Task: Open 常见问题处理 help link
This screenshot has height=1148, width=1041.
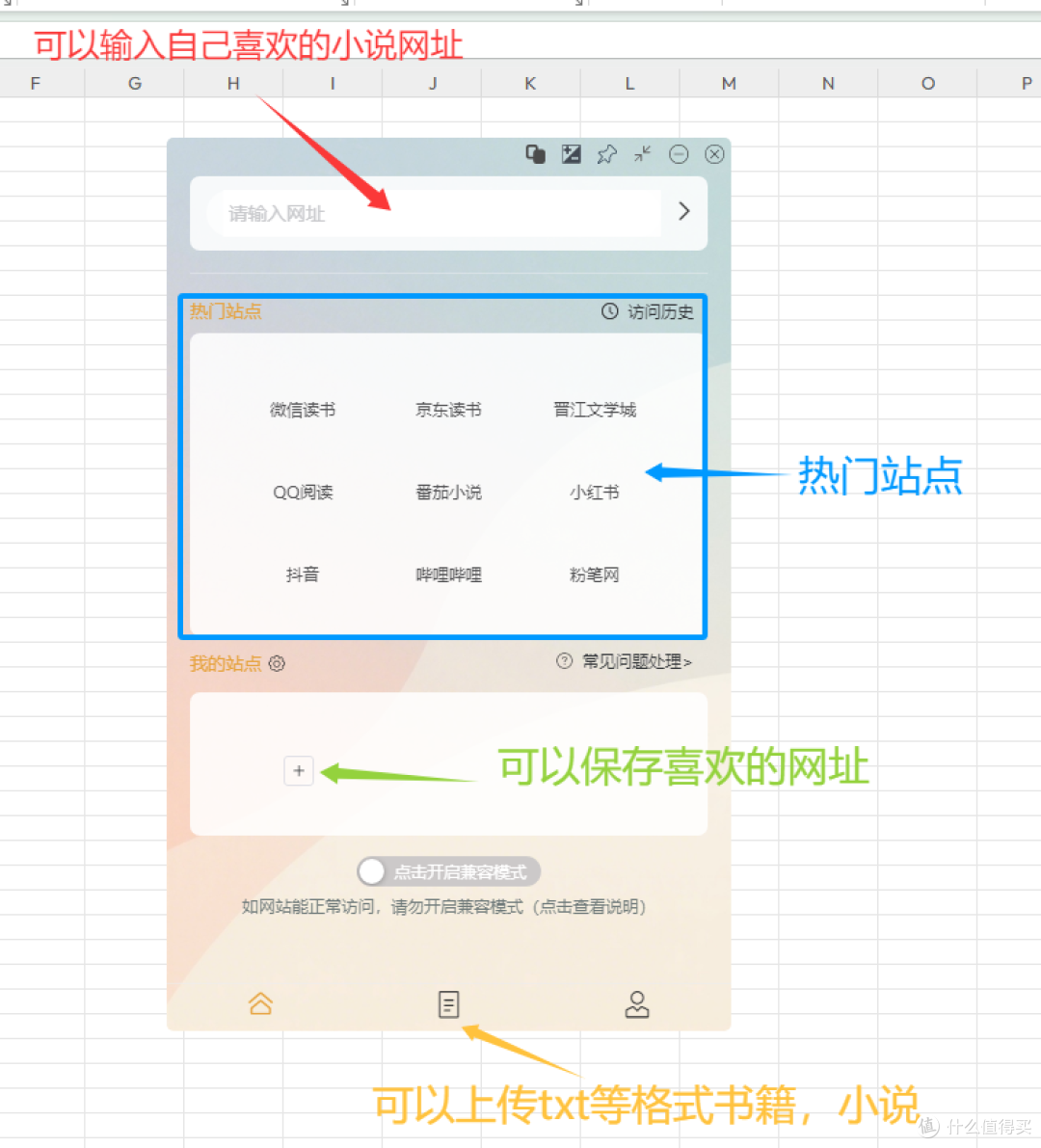Action: pyautogui.click(x=625, y=662)
